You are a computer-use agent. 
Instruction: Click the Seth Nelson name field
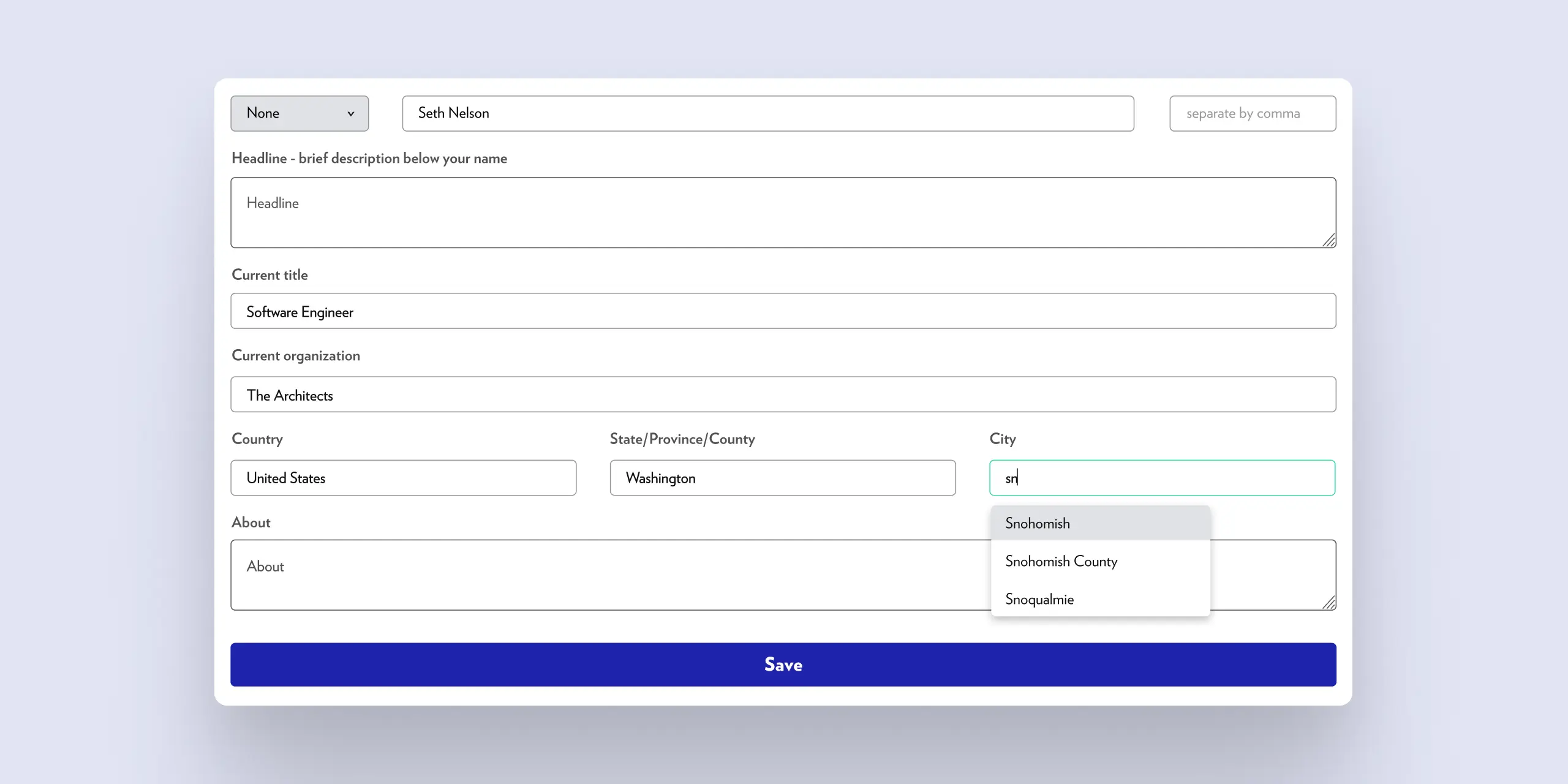click(x=767, y=113)
